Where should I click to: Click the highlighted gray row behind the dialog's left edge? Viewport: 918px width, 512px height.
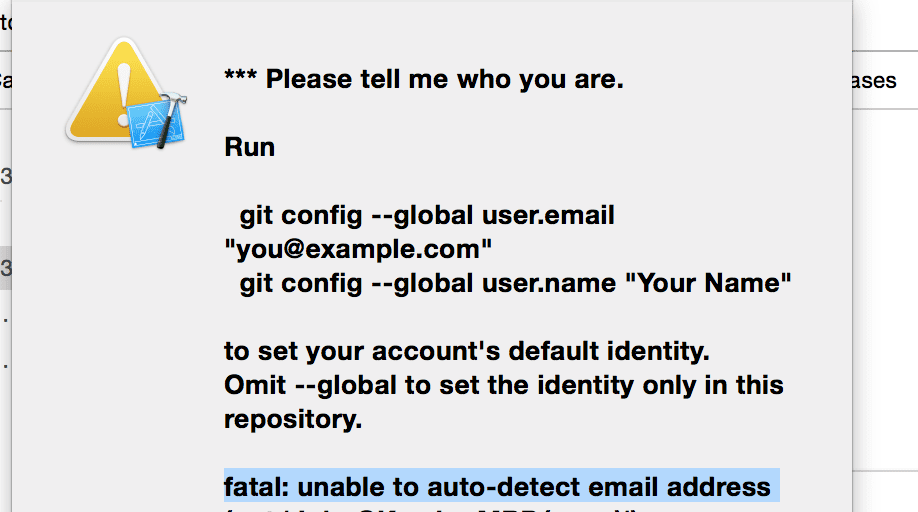[6, 268]
